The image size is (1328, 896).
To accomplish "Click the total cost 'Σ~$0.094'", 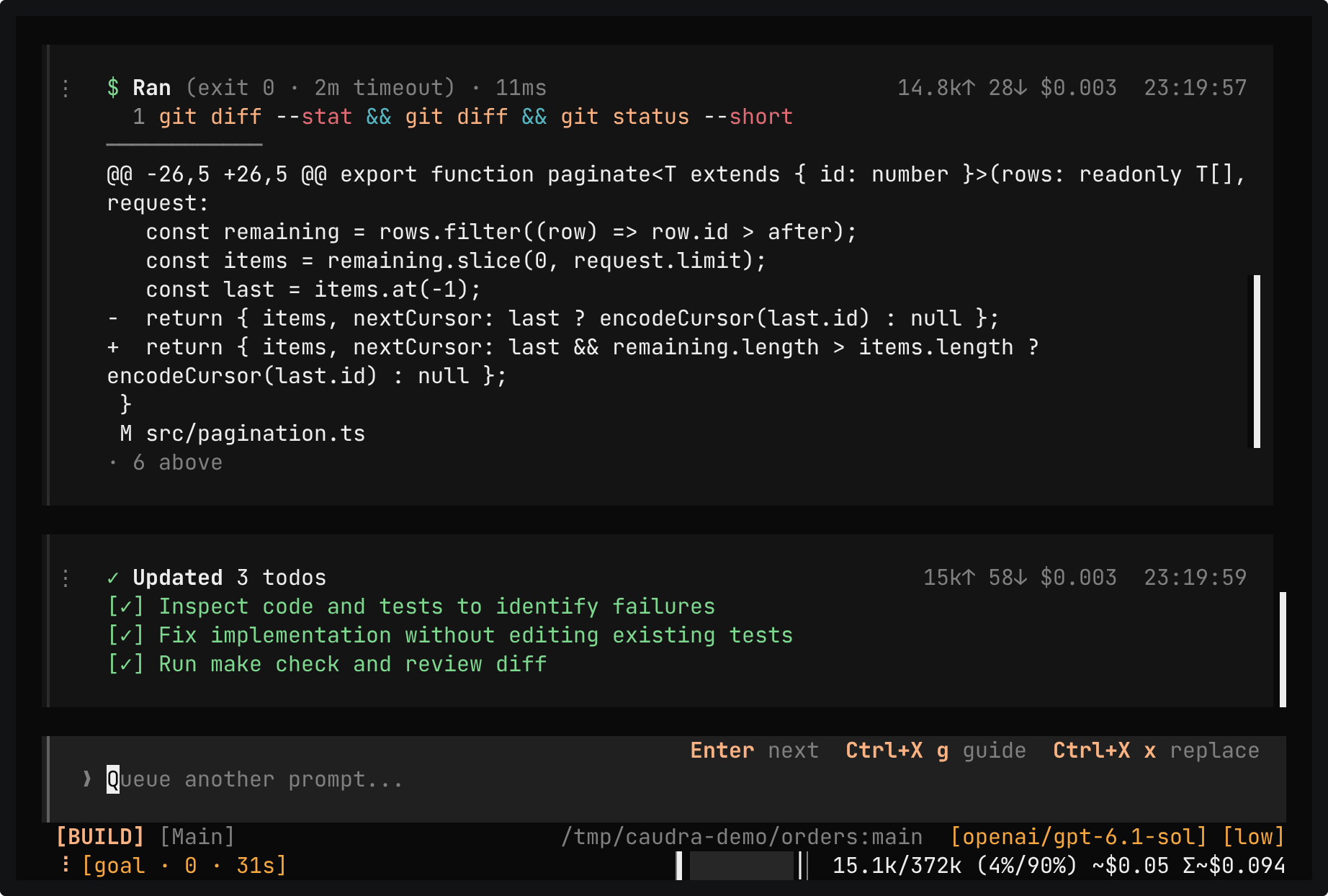I will (x=1234, y=866).
